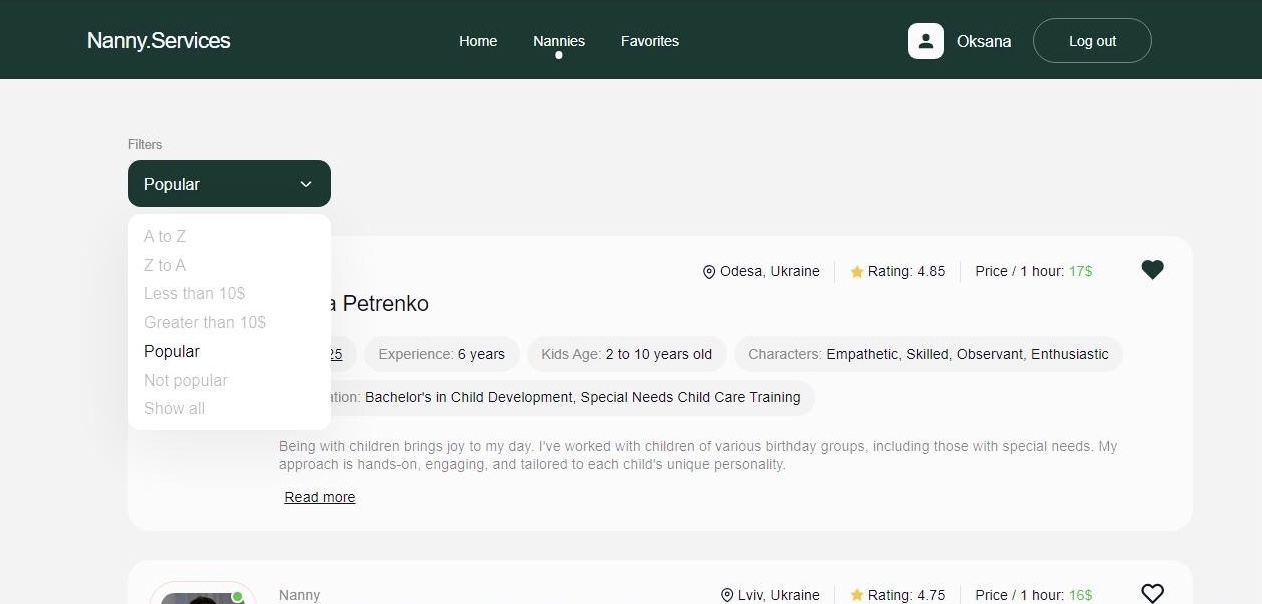The image size is (1262, 604).
Task: Click the Experience: 6 years tag
Action: click(x=442, y=354)
